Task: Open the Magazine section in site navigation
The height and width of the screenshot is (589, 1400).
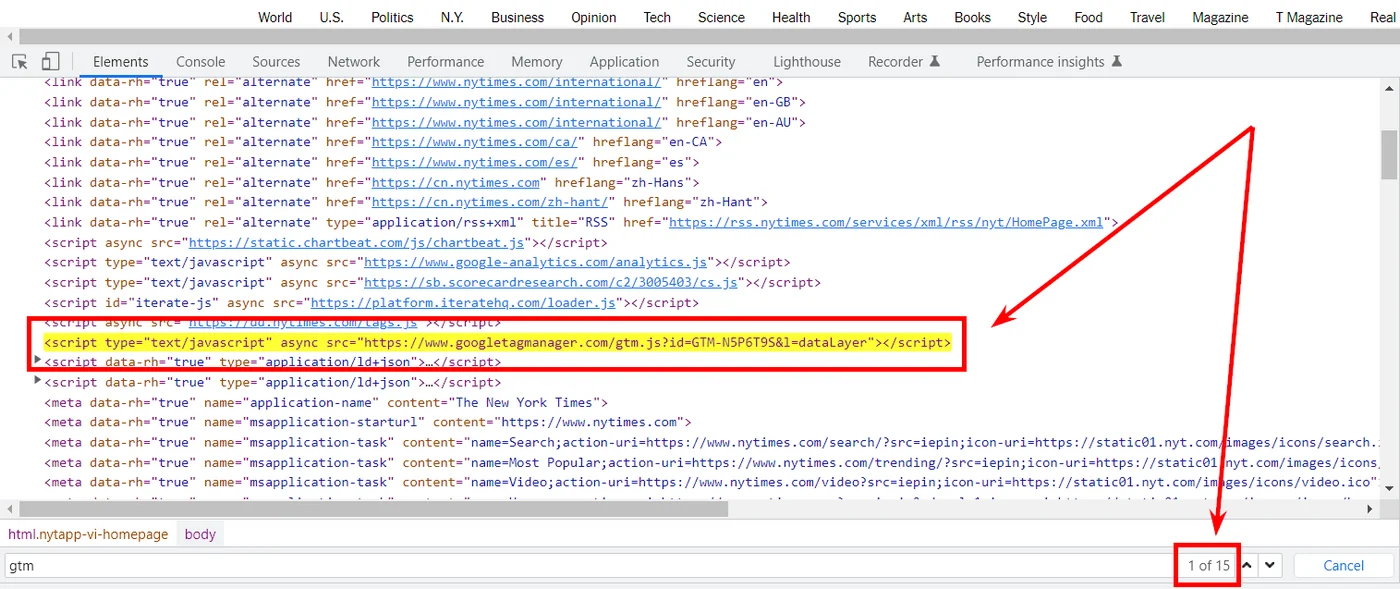Action: [1220, 17]
